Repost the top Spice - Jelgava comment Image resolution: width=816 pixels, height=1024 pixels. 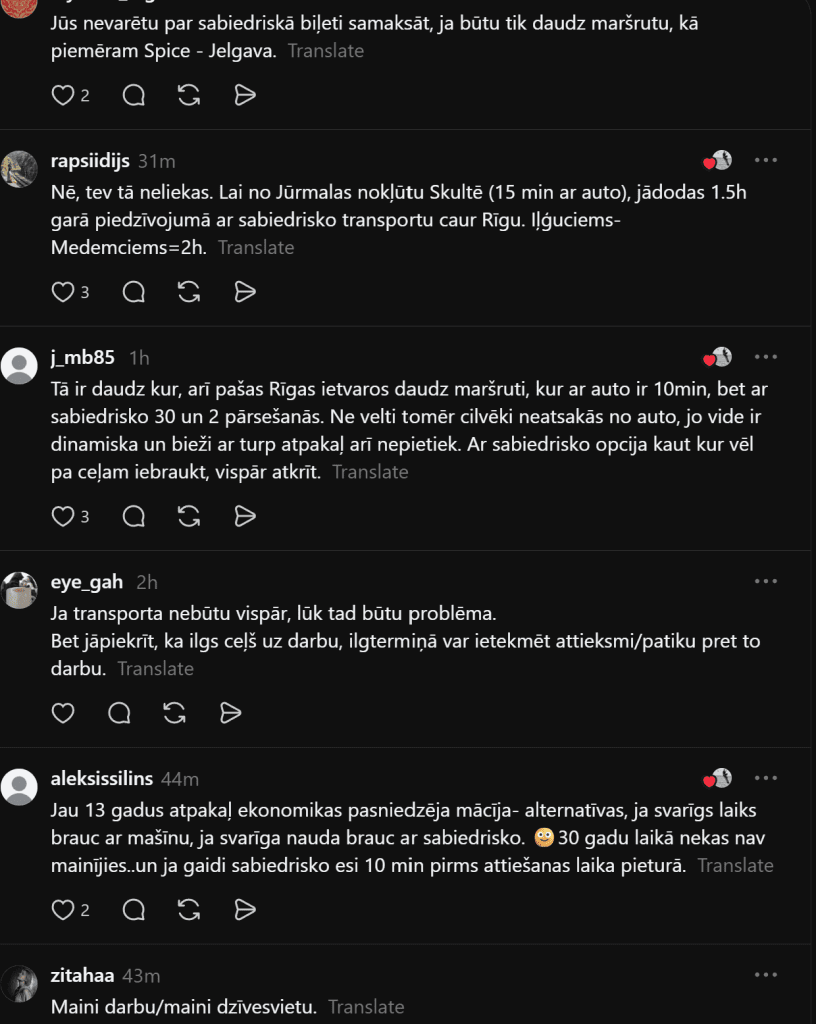[x=189, y=95]
